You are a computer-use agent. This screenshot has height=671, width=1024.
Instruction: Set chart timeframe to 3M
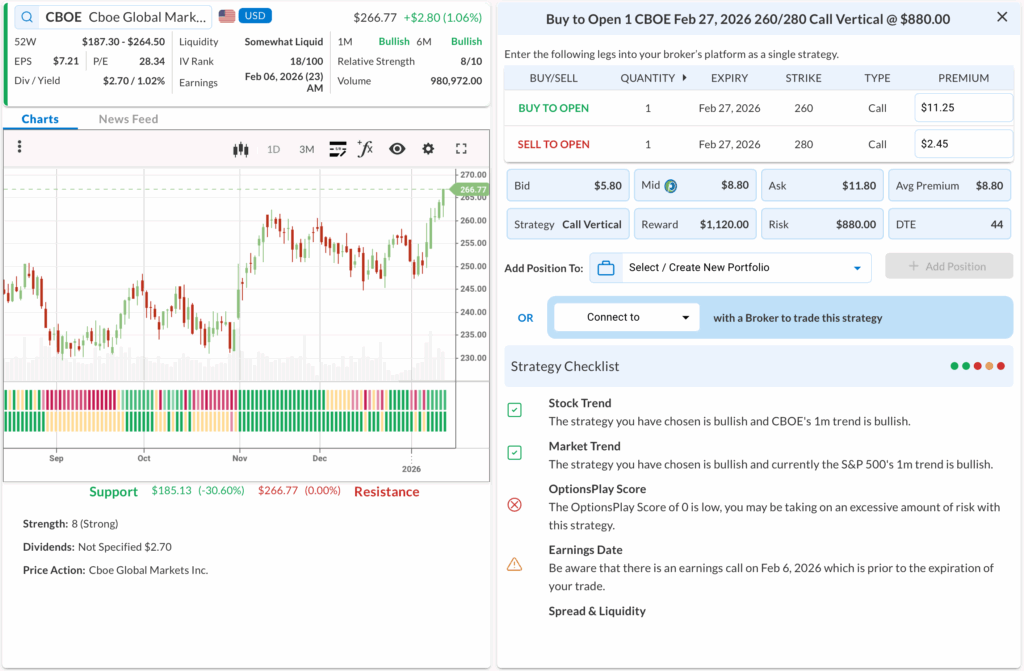coord(306,149)
